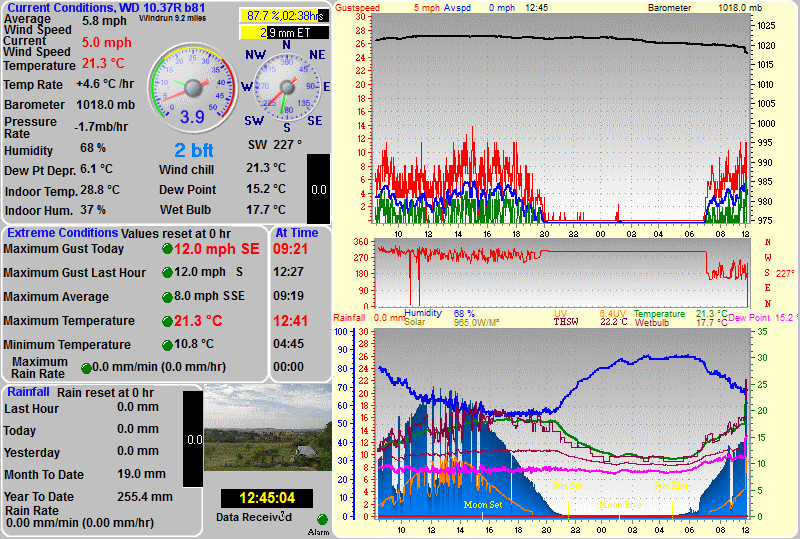Click the green Alarm indicator light
The width and height of the screenshot is (800, 539).
(x=322, y=520)
